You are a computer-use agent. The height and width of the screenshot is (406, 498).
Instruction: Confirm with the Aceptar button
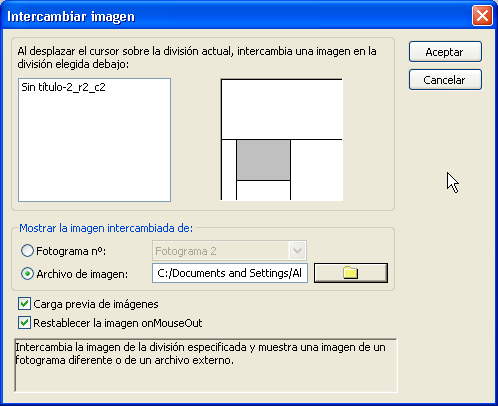445,52
